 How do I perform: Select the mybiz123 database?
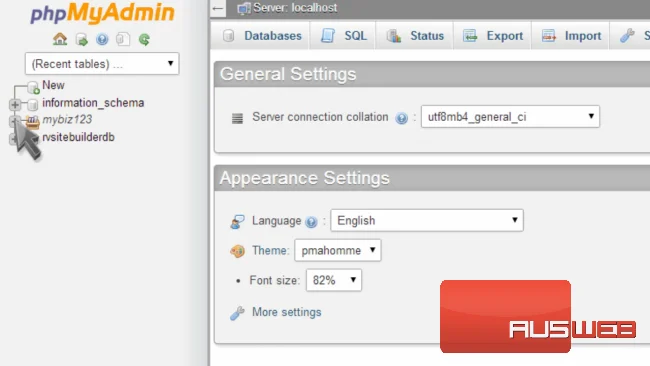pos(67,119)
